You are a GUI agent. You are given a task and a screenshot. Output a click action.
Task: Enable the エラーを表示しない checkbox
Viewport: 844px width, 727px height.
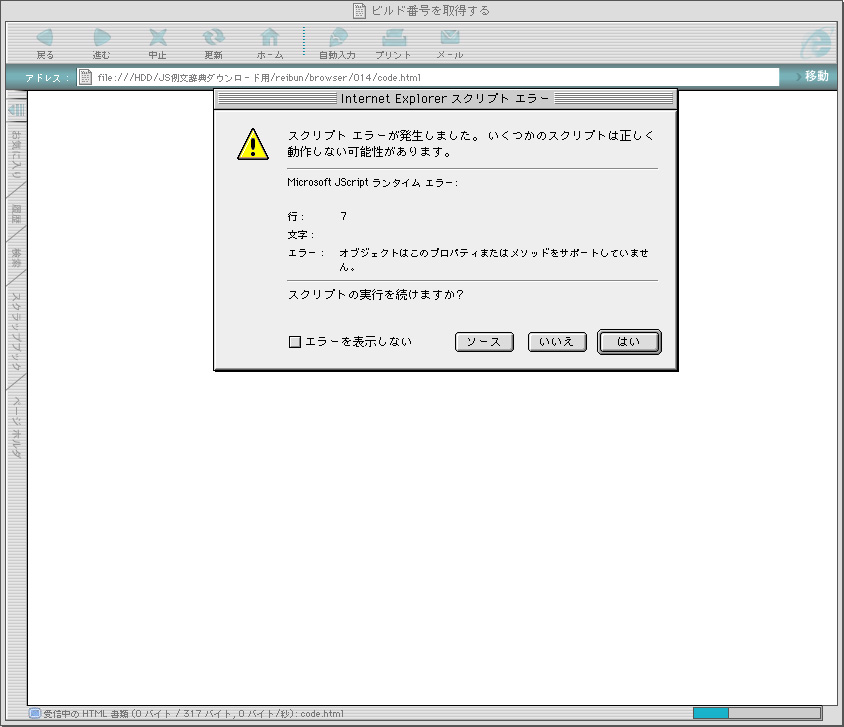(x=294, y=342)
